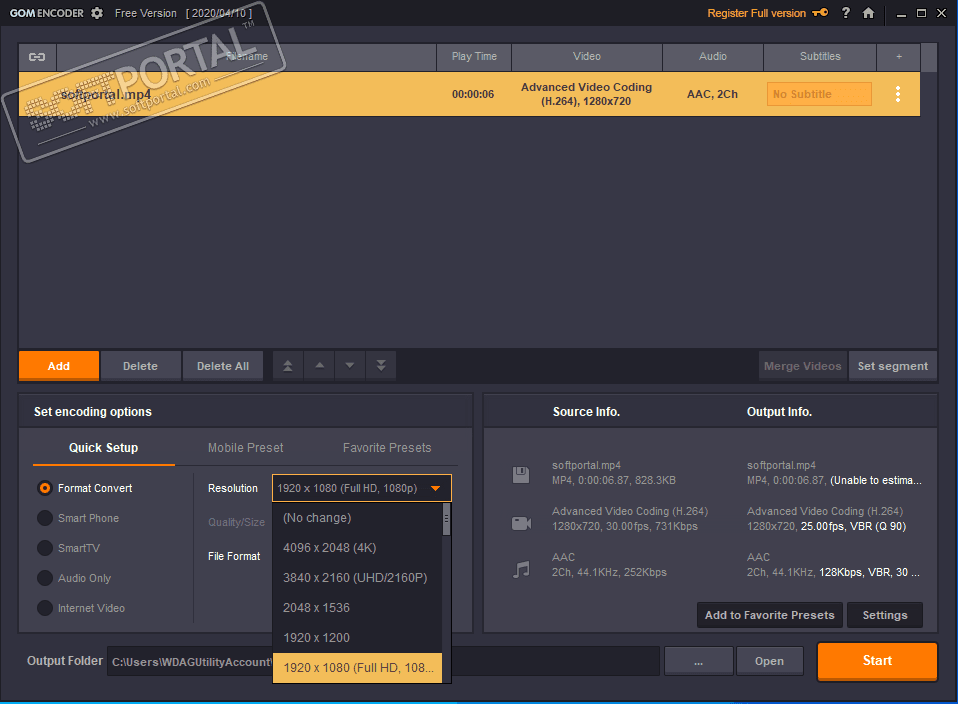Image resolution: width=958 pixels, height=704 pixels.
Task: Choose 3840 x 2160 (UHD/2160P) resolution
Action: pos(357,578)
